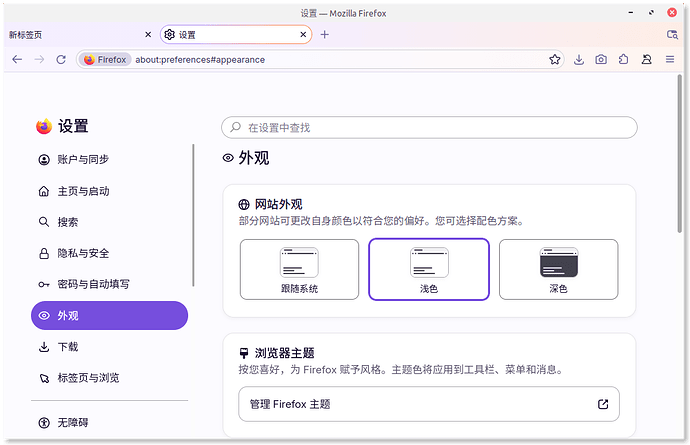Switch to the 新标签页 tab
This screenshot has width=690, height=445.
tap(81, 34)
